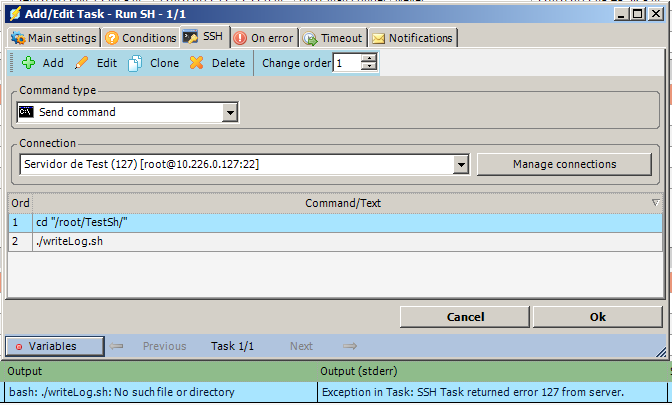672x405 pixels.
Task: Click the Edit pencil icon
Action: (82, 63)
